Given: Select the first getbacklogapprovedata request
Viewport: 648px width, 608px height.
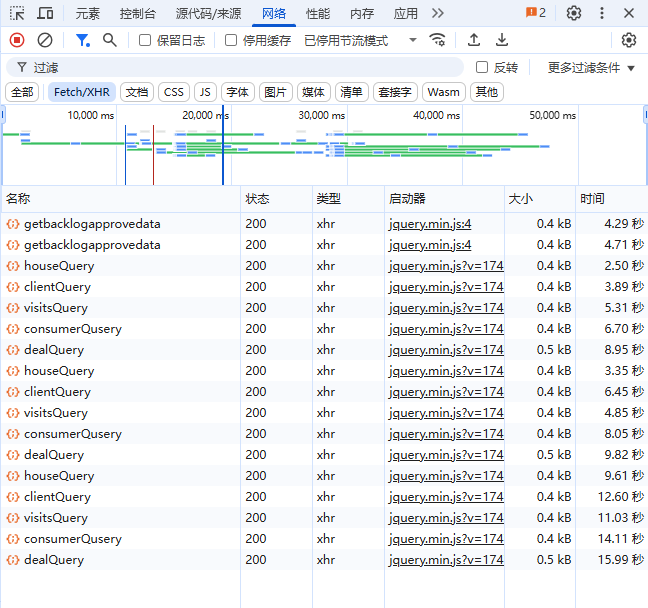Looking at the screenshot, I should pyautogui.click(x=324, y=224).
